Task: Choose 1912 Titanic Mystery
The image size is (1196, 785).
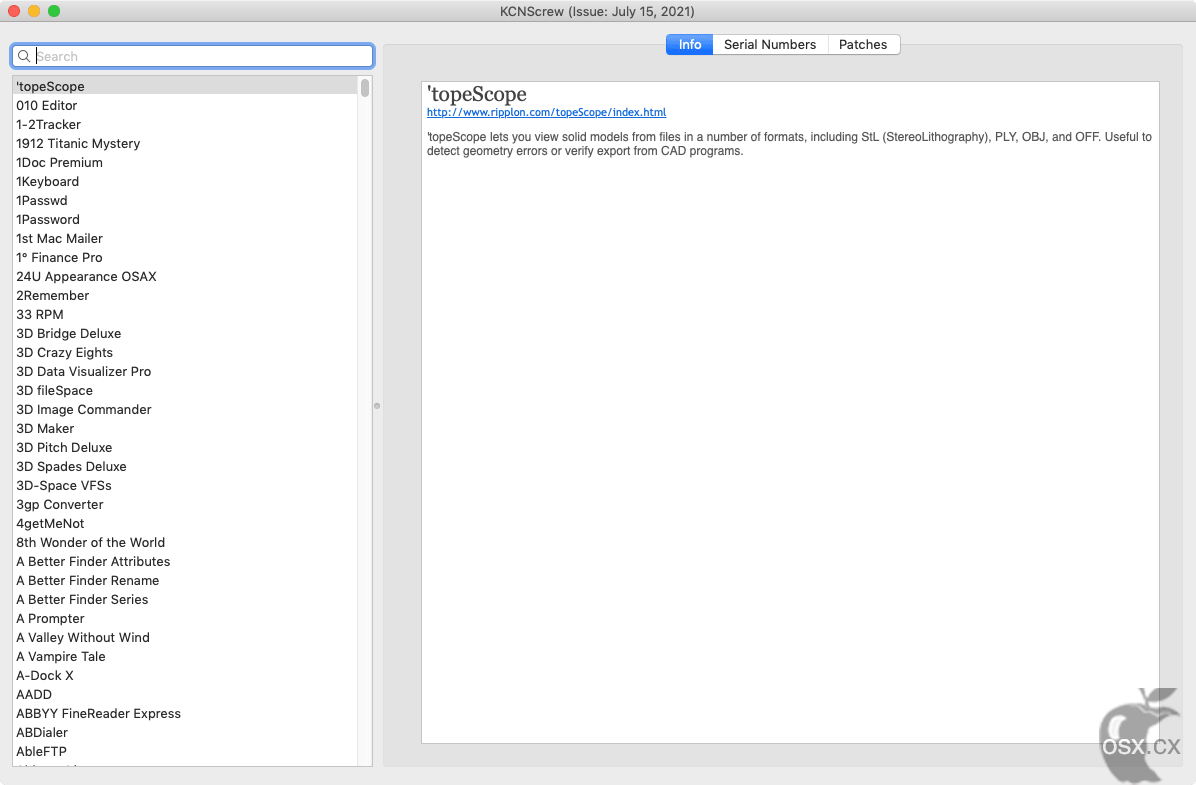Action: point(185,143)
